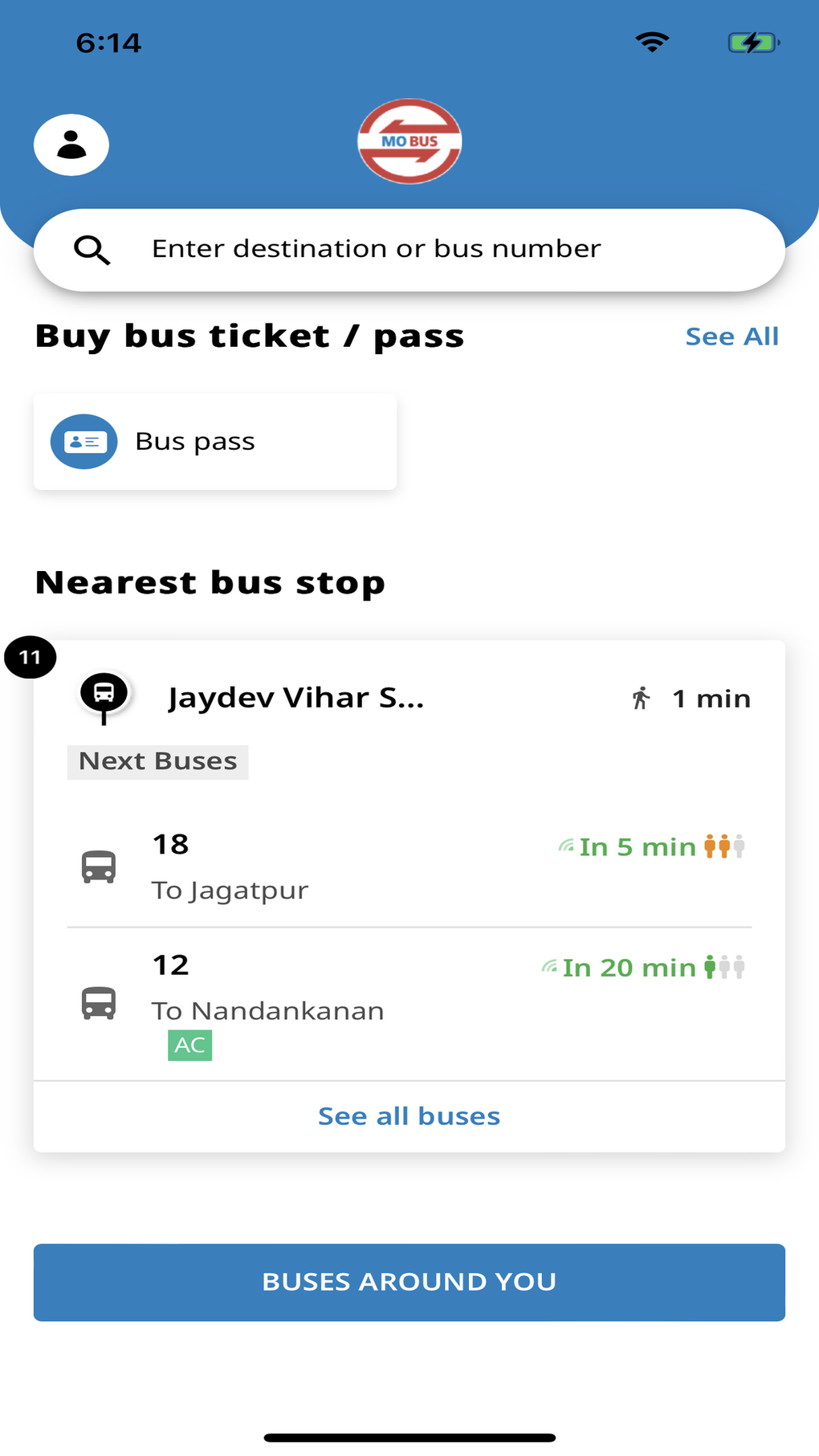Open See all buses link
The width and height of the screenshot is (819, 1456).
(x=409, y=1116)
